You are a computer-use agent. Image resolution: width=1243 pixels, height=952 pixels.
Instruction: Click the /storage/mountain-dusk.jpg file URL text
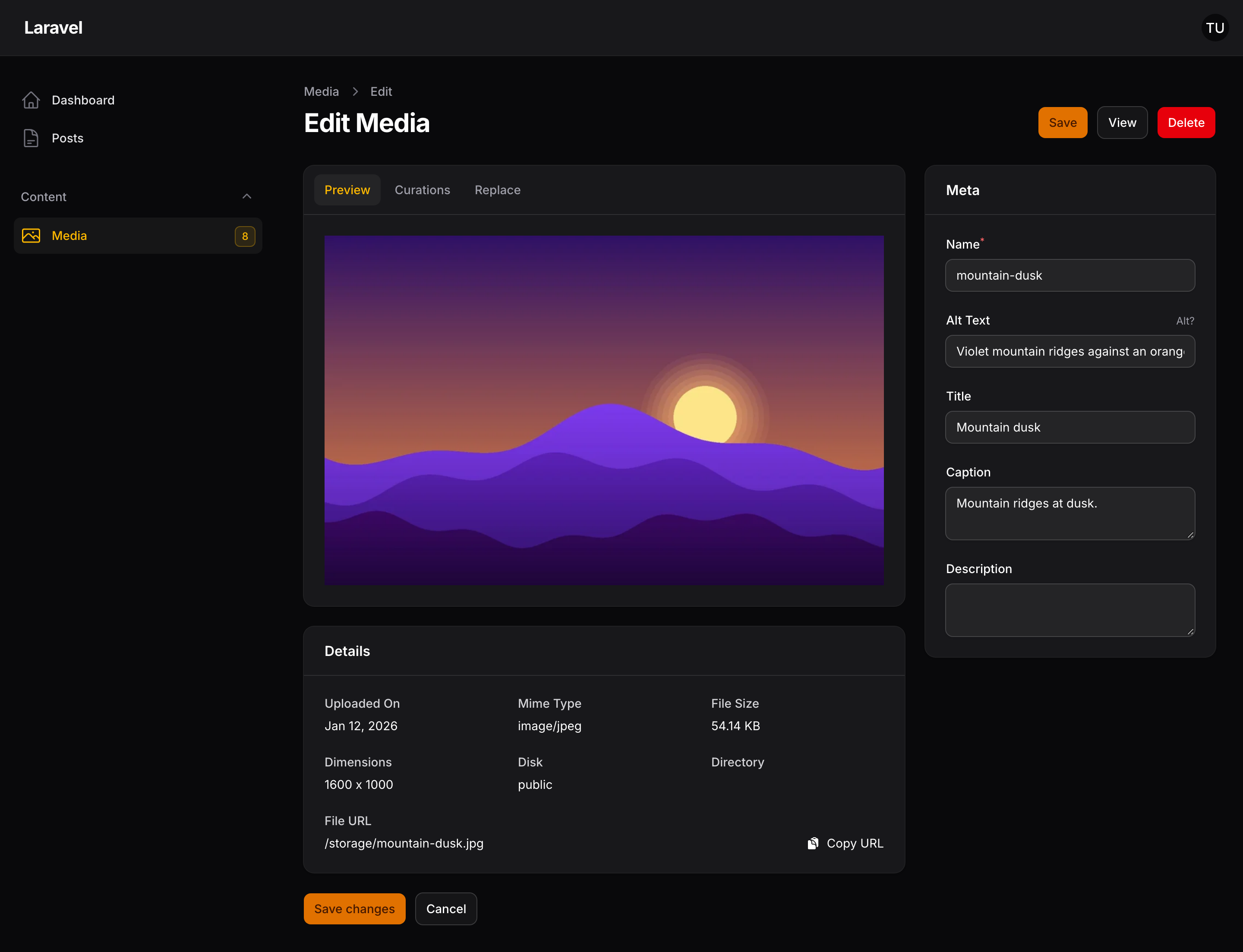pos(404,843)
